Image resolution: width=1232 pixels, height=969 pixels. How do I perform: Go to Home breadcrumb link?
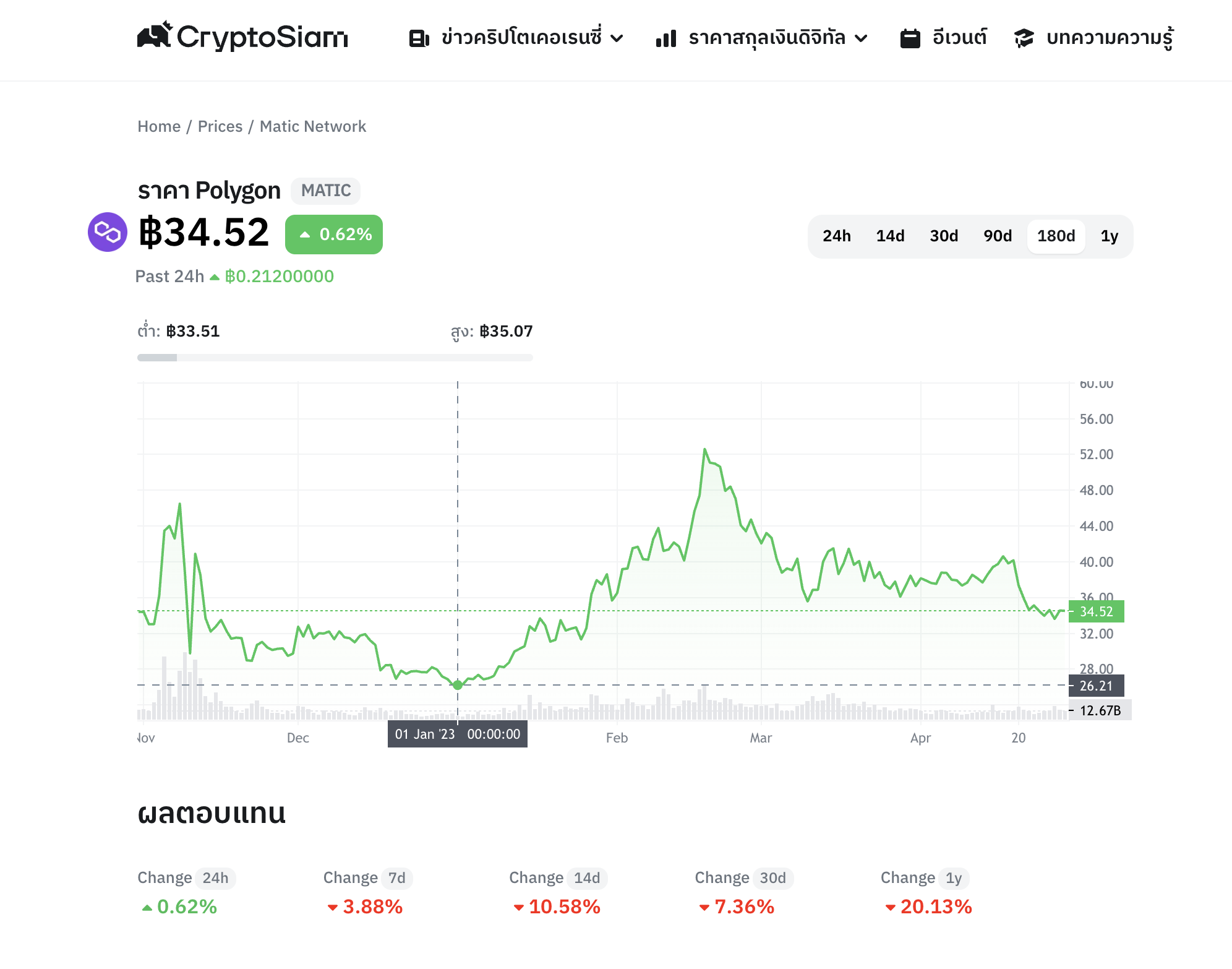pos(159,126)
